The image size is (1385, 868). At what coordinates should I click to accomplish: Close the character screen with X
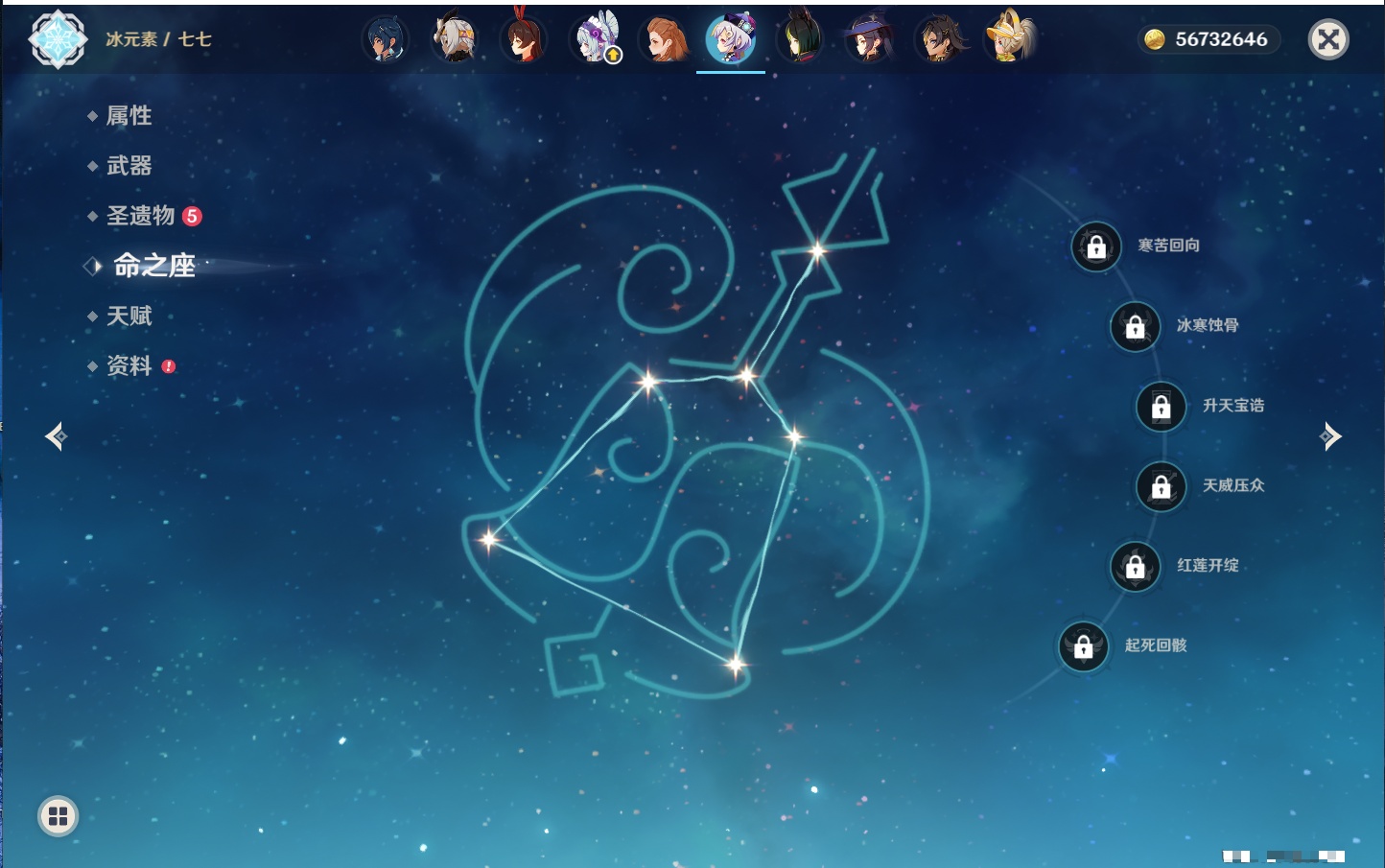[x=1328, y=39]
